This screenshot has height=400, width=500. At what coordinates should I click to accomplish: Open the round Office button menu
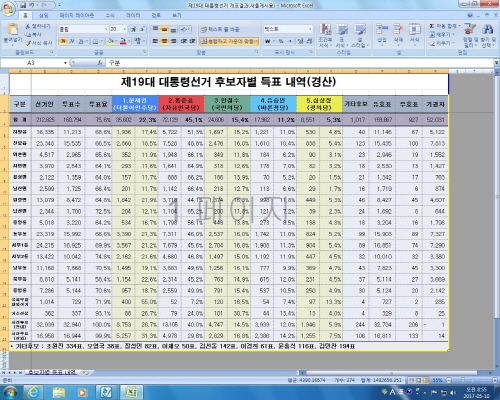pos(8,8)
